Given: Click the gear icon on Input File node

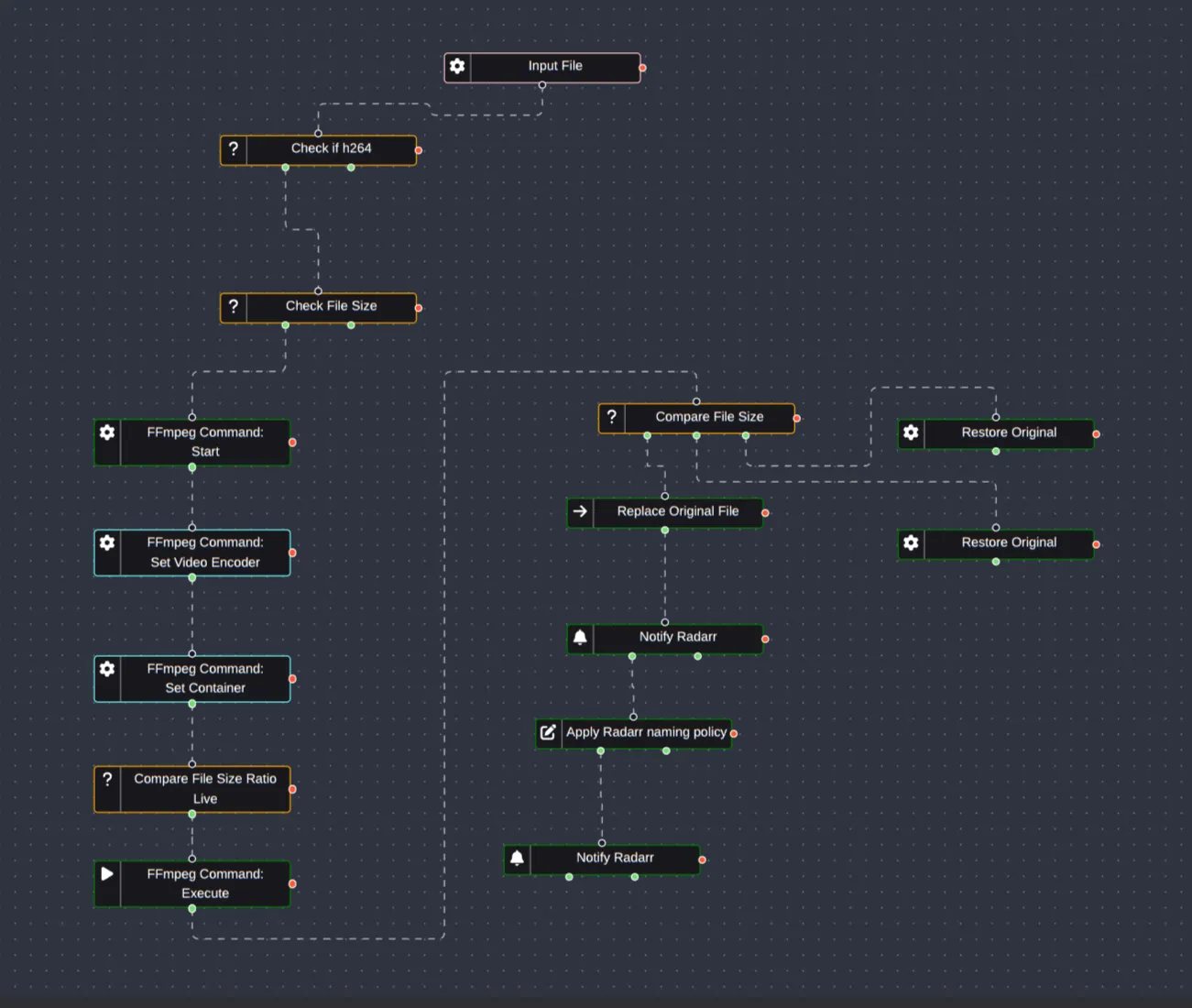Looking at the screenshot, I should (457, 66).
